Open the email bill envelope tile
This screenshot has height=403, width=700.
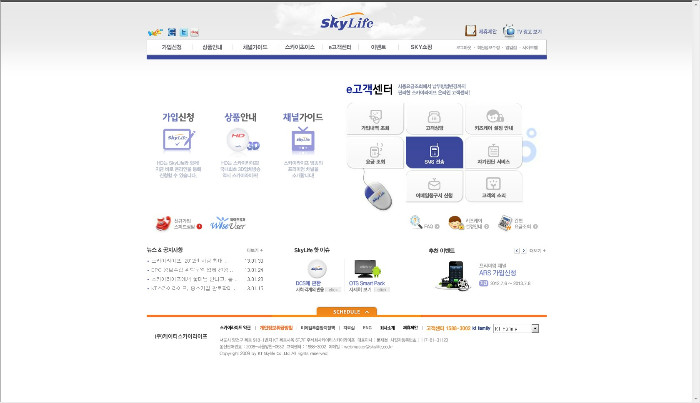[434, 187]
